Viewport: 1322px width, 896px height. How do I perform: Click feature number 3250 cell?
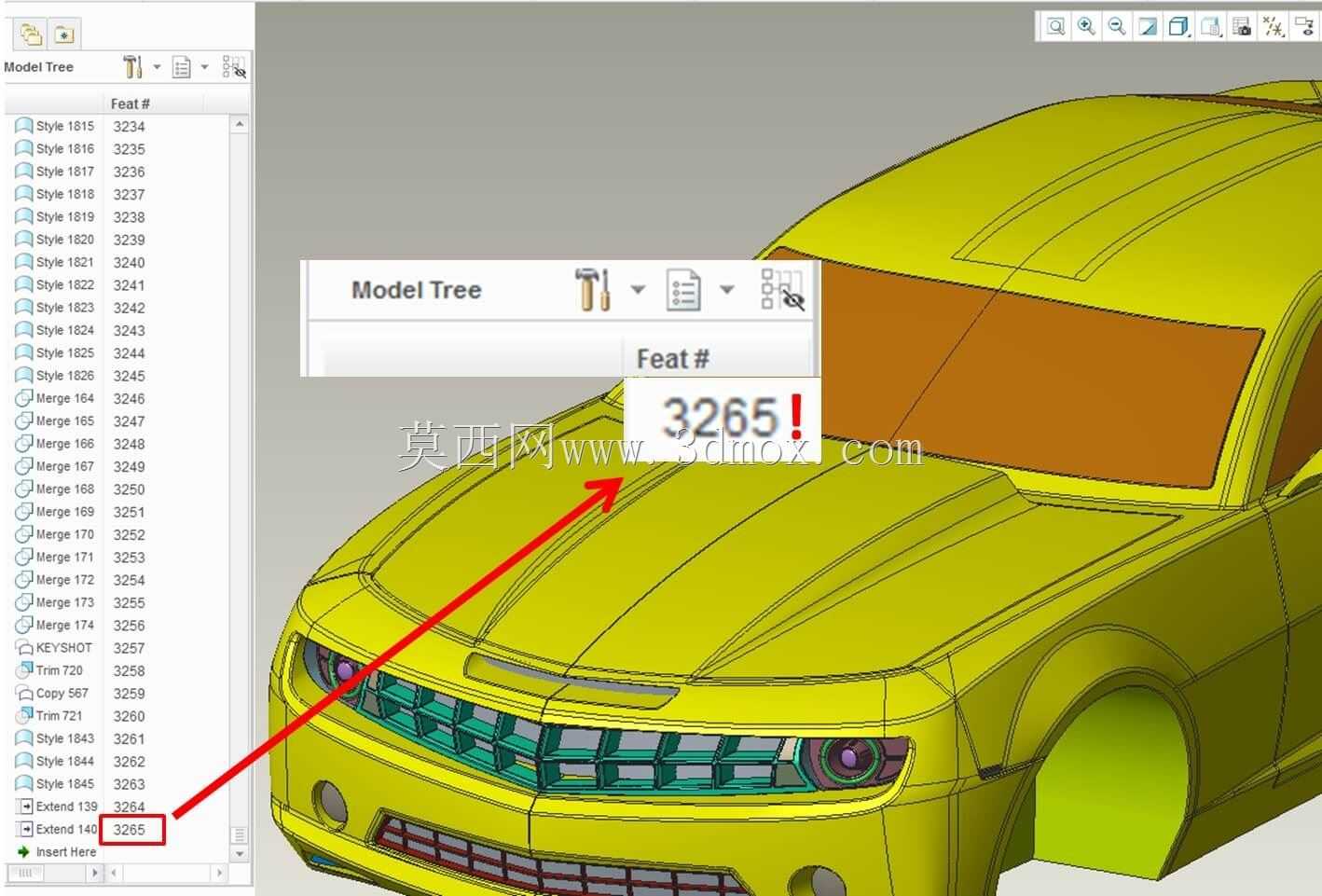(x=130, y=489)
